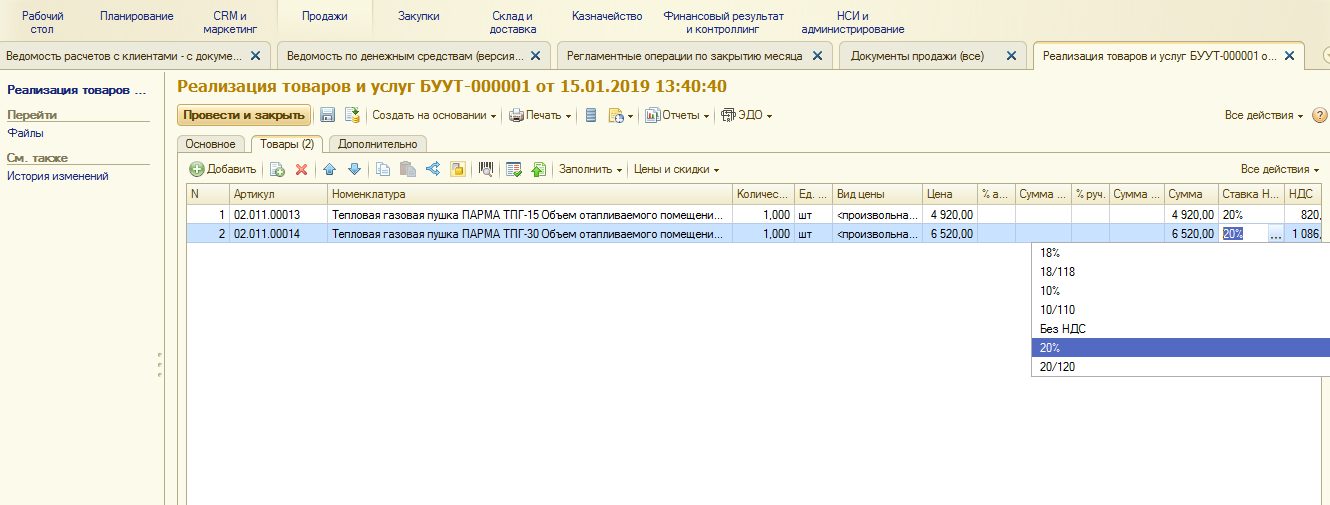Copy rows to the clipboard icon
This screenshot has width=1330, height=505.
click(383, 169)
